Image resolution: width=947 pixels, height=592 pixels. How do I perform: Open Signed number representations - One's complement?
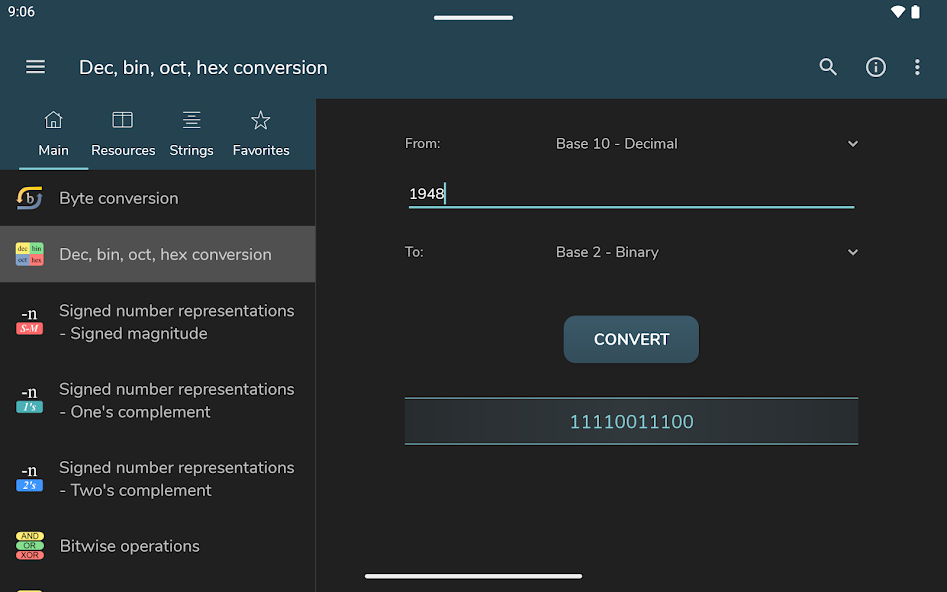tap(158, 400)
